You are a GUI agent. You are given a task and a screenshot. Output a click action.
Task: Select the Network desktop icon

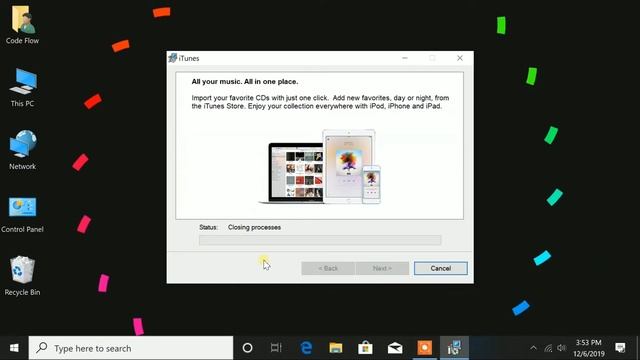coord(22,150)
